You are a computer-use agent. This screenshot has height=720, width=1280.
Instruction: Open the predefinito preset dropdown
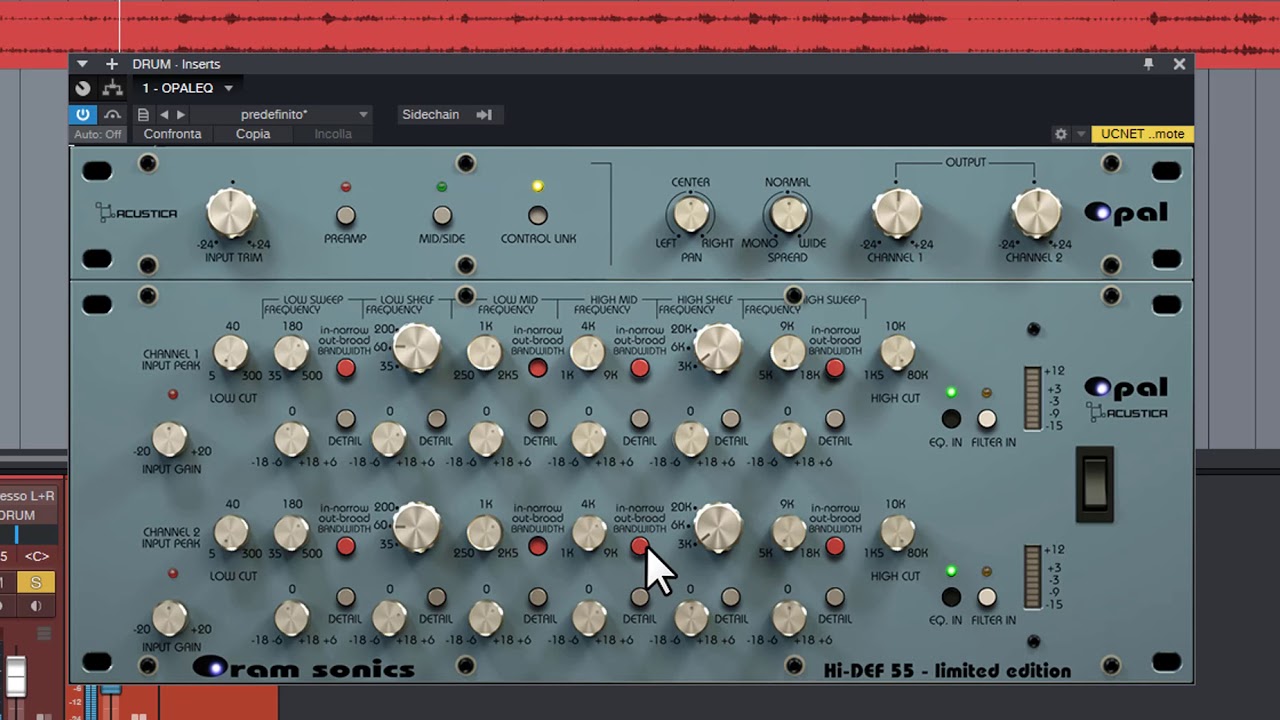point(363,115)
